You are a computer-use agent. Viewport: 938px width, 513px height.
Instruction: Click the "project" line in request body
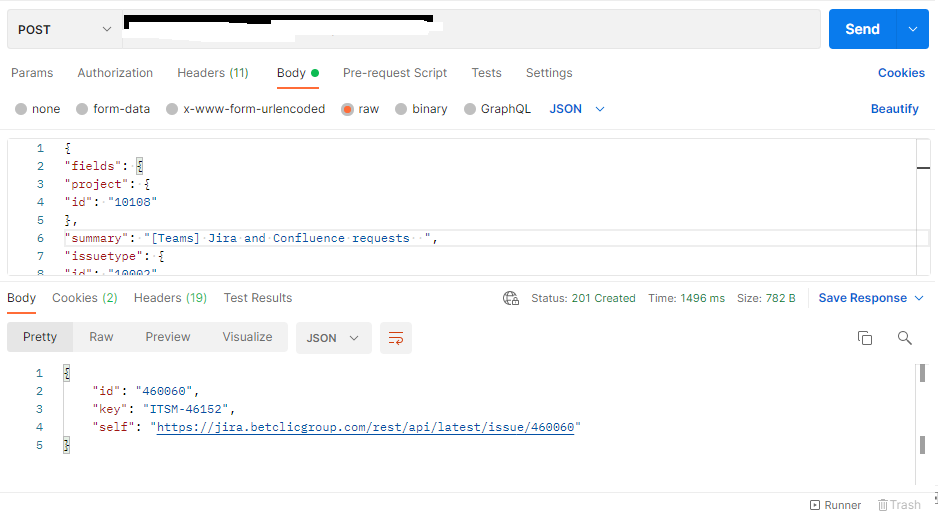(107, 184)
